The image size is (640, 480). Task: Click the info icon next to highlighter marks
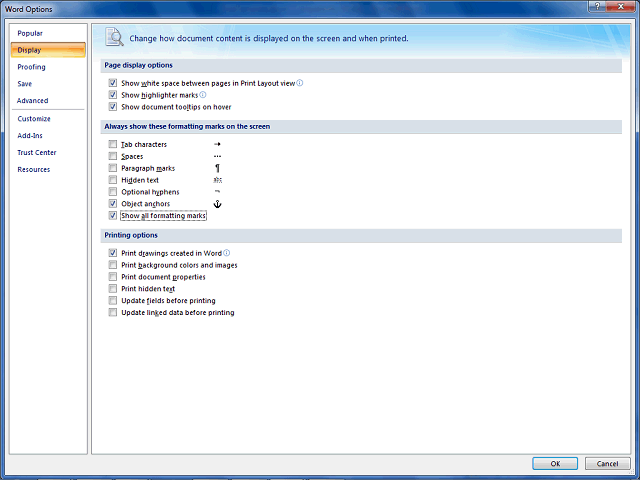point(203,95)
